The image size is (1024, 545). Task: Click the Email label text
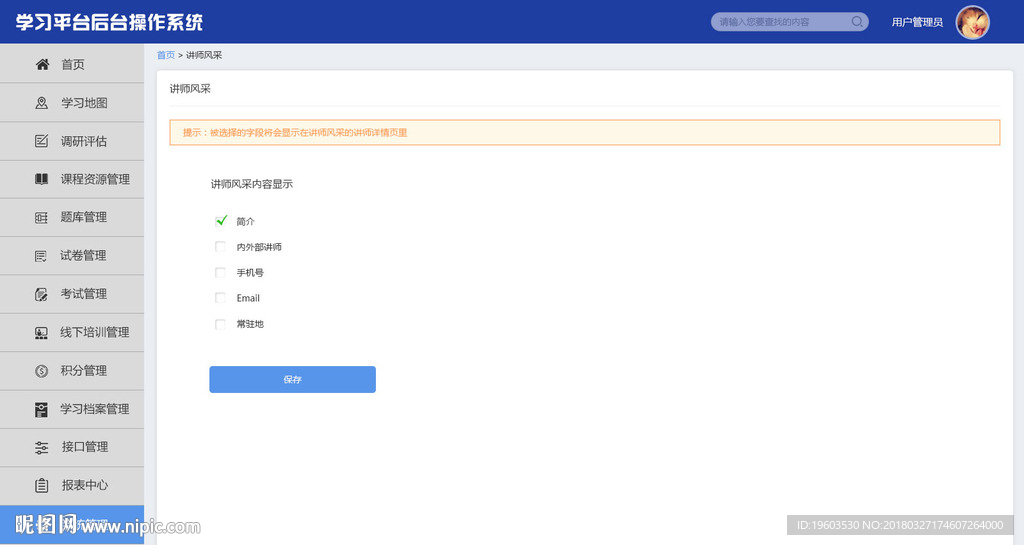248,298
